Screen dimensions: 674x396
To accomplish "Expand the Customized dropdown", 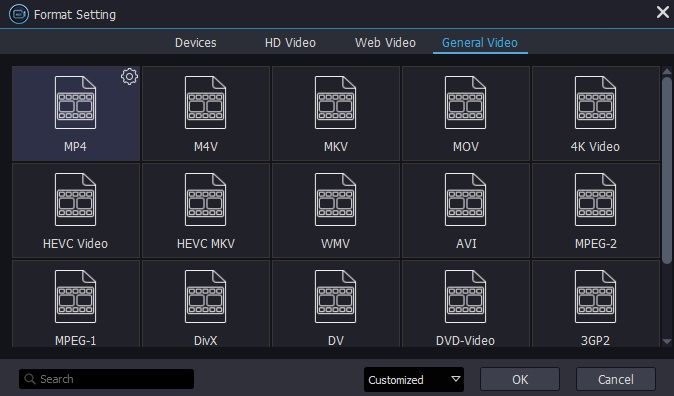I will (414, 380).
